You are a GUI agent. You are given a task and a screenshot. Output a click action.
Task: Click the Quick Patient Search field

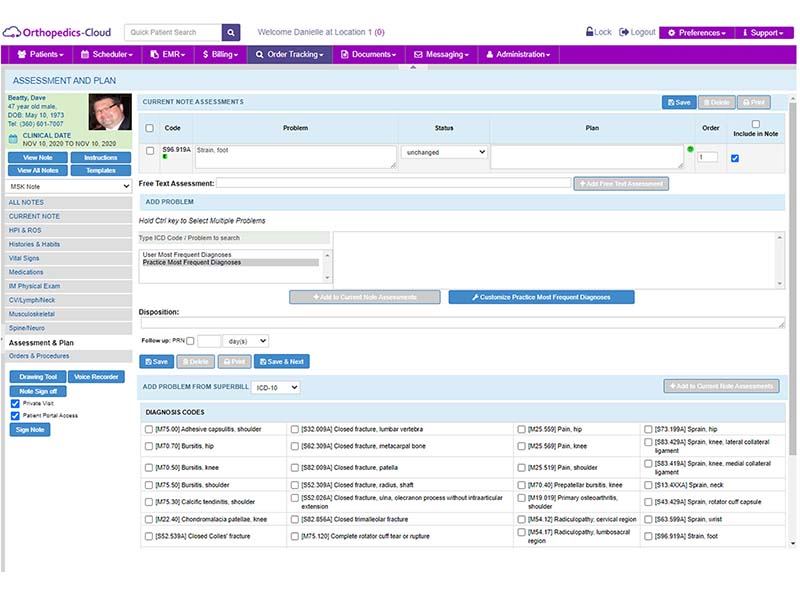tap(173, 32)
